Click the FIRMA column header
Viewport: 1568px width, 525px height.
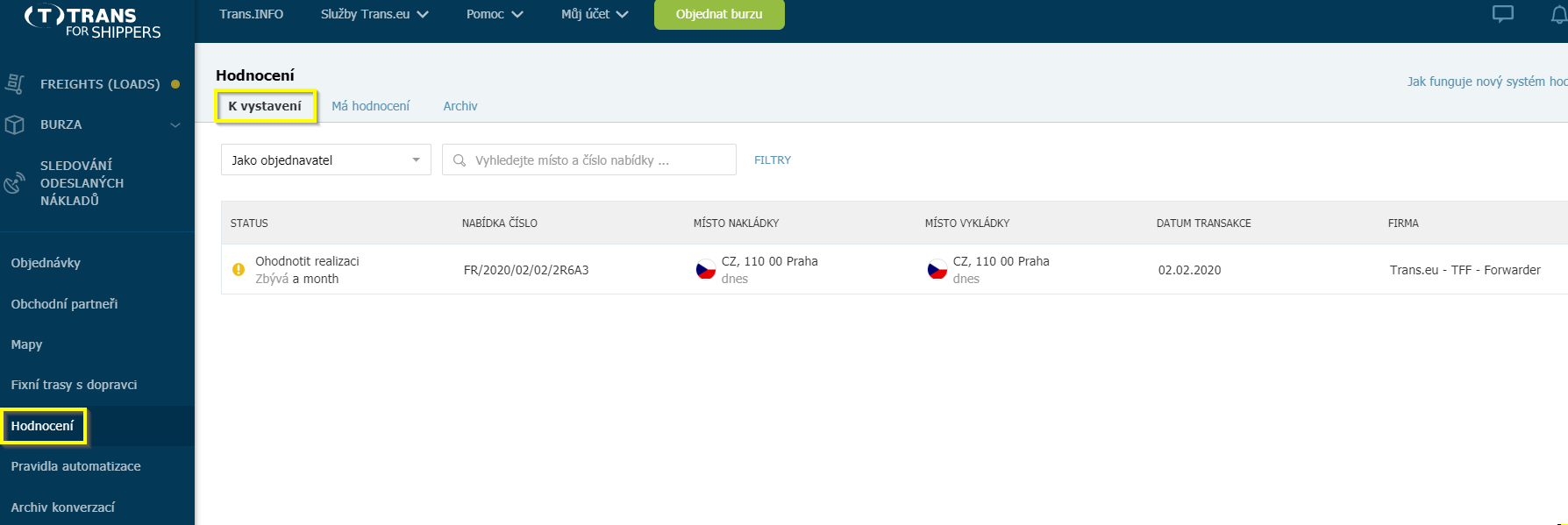coord(1403,223)
